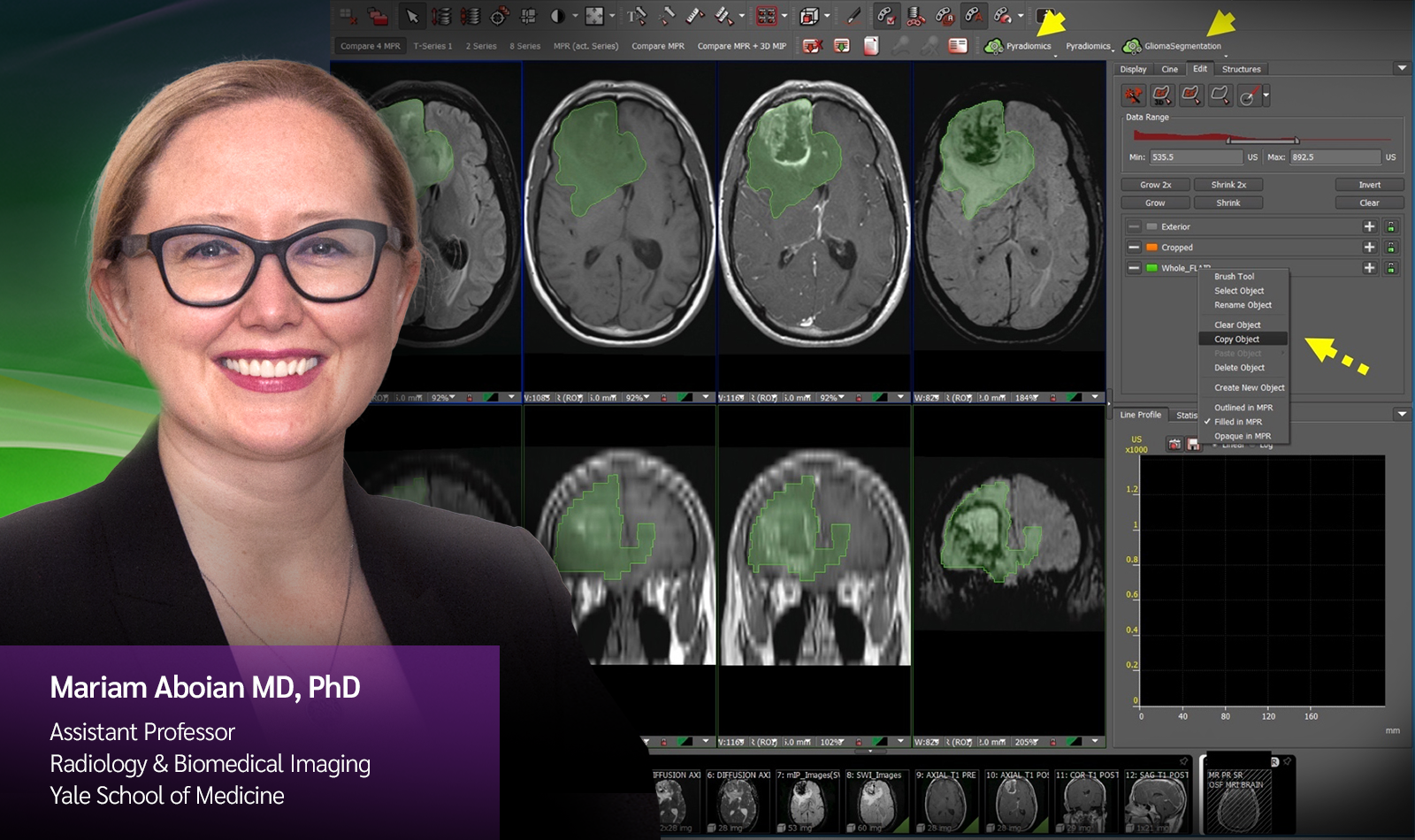Image resolution: width=1415 pixels, height=840 pixels.
Task: Enable Outlined in MPR display option
Action: pos(1243,408)
